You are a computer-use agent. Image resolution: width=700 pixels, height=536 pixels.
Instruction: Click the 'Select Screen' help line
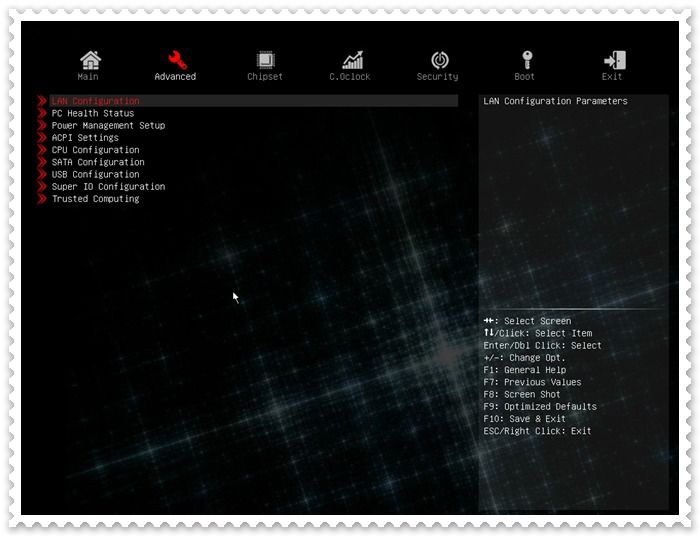527,321
